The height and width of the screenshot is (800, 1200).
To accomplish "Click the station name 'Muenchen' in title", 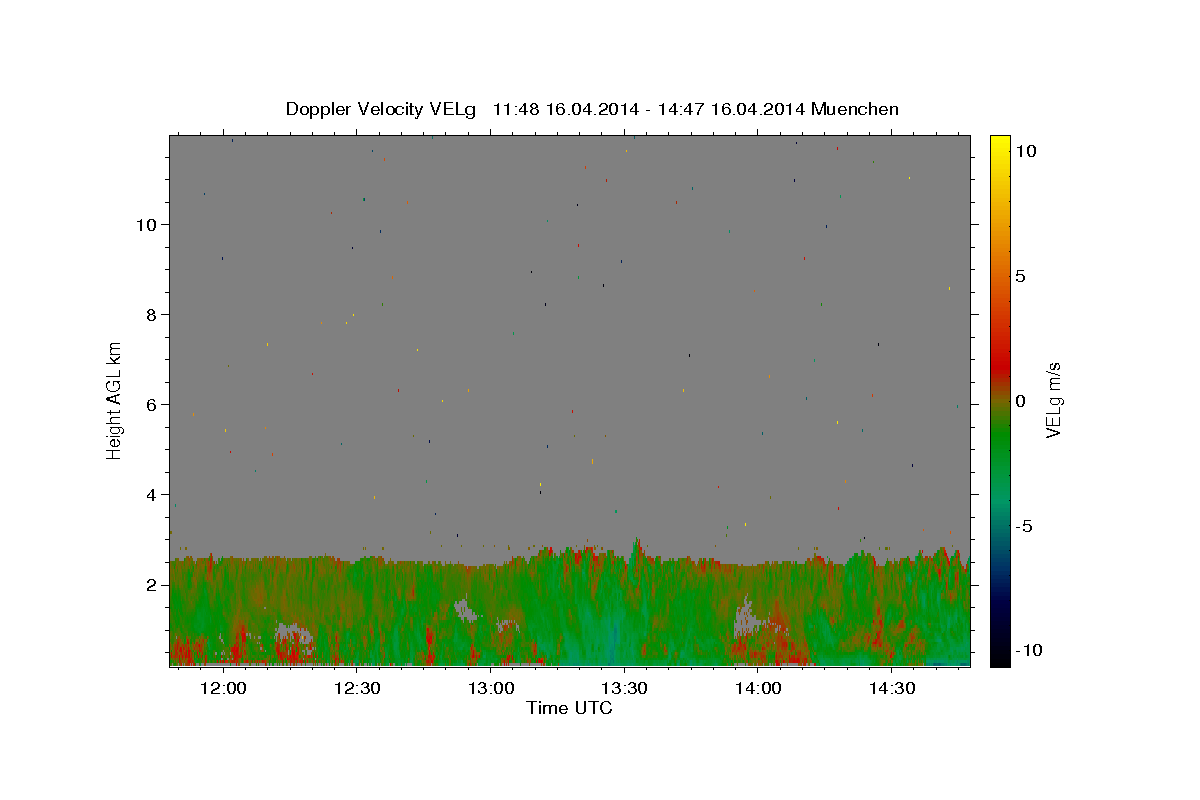I will point(856,109).
